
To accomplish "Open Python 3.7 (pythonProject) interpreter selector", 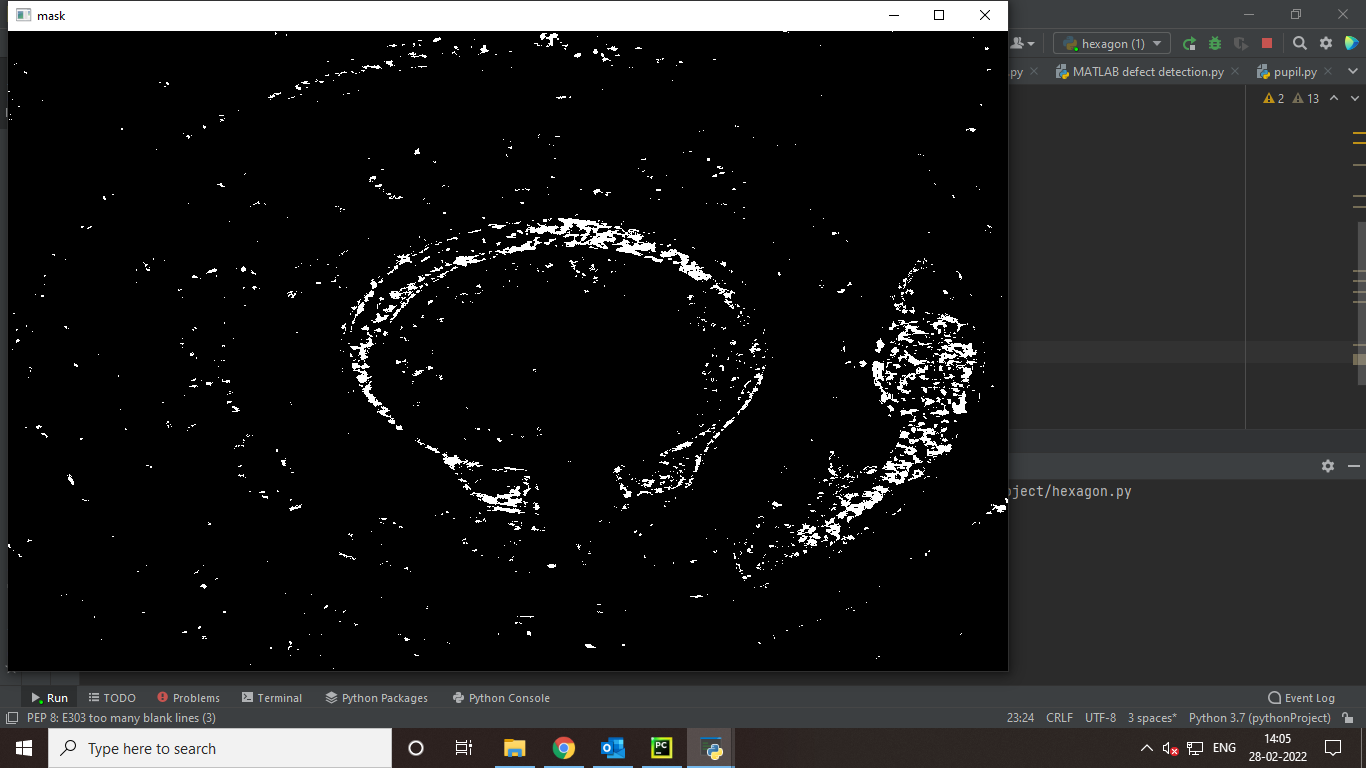I will [1260, 718].
